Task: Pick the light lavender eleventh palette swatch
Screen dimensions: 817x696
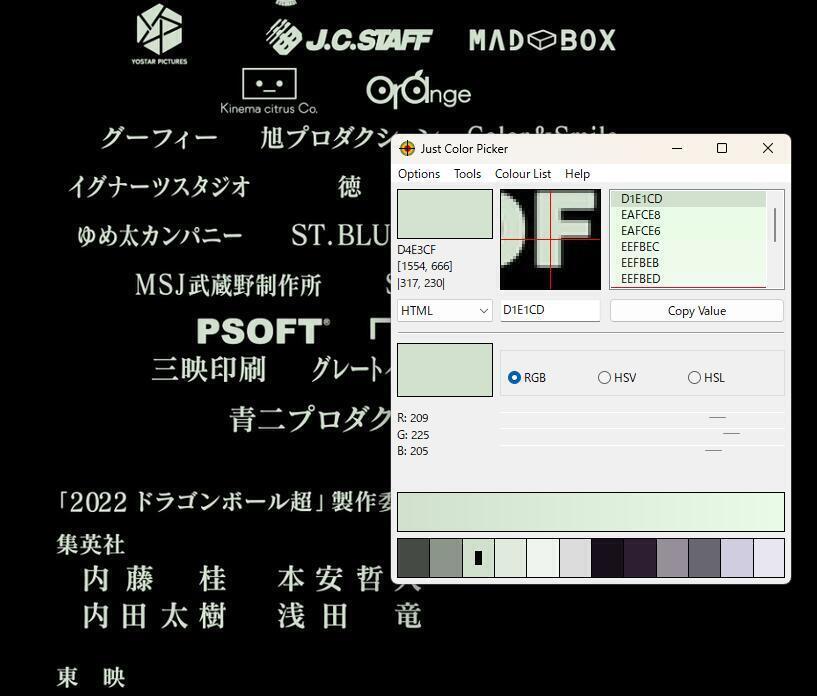Action: click(737, 558)
